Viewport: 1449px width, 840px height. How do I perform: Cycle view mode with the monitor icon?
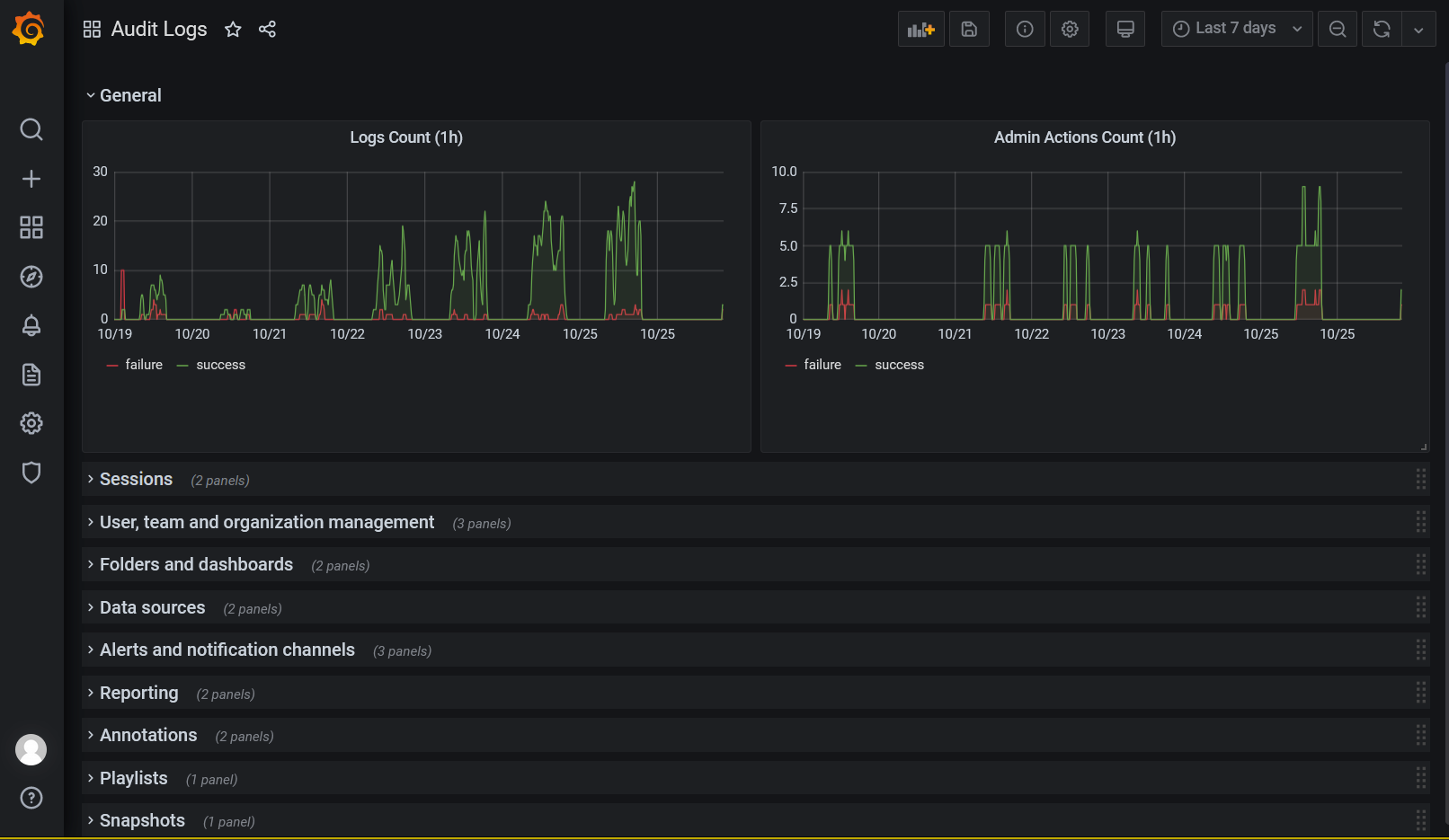(x=1125, y=30)
